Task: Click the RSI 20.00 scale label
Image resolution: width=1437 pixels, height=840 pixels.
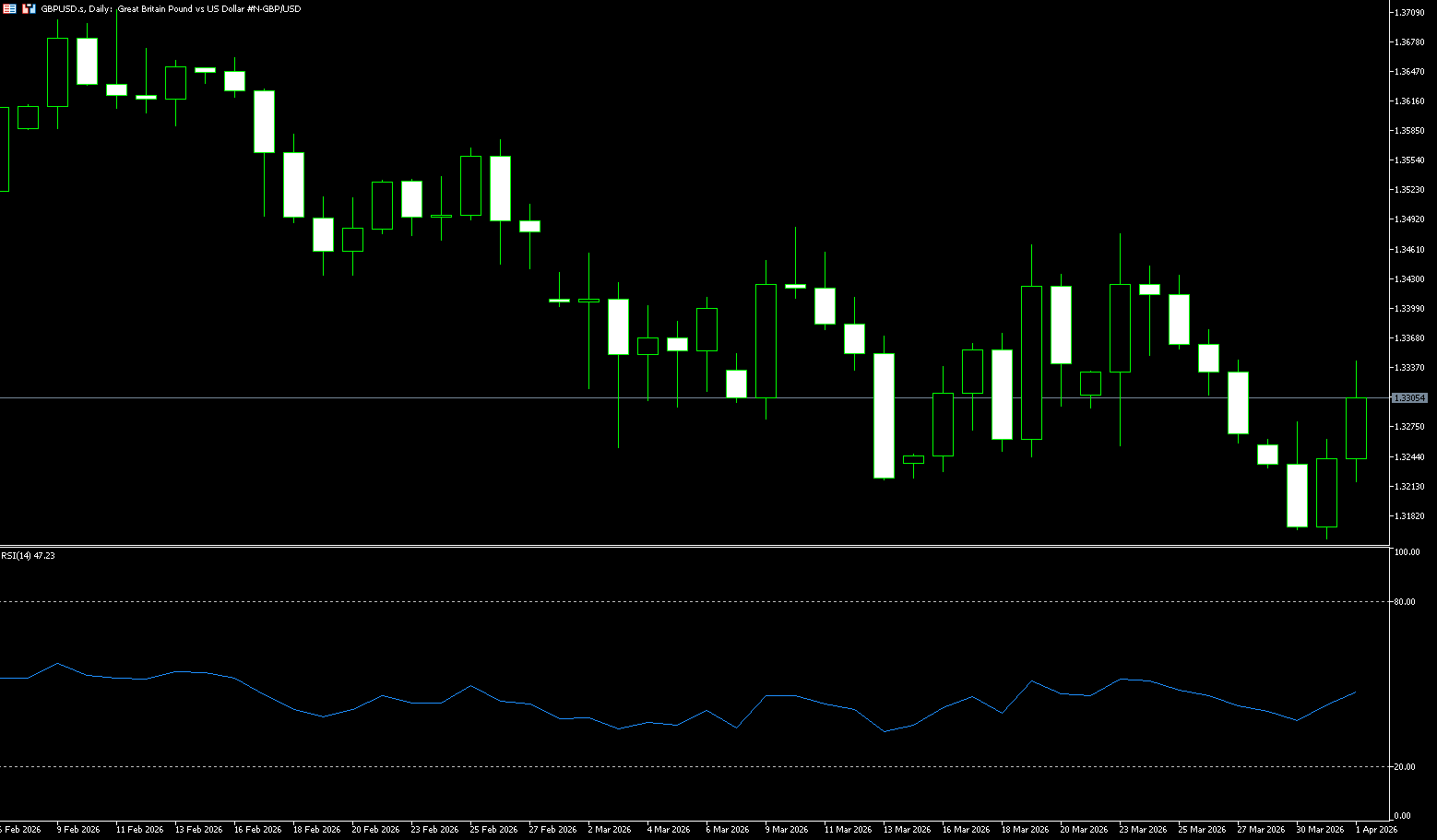Action: click(x=1405, y=767)
